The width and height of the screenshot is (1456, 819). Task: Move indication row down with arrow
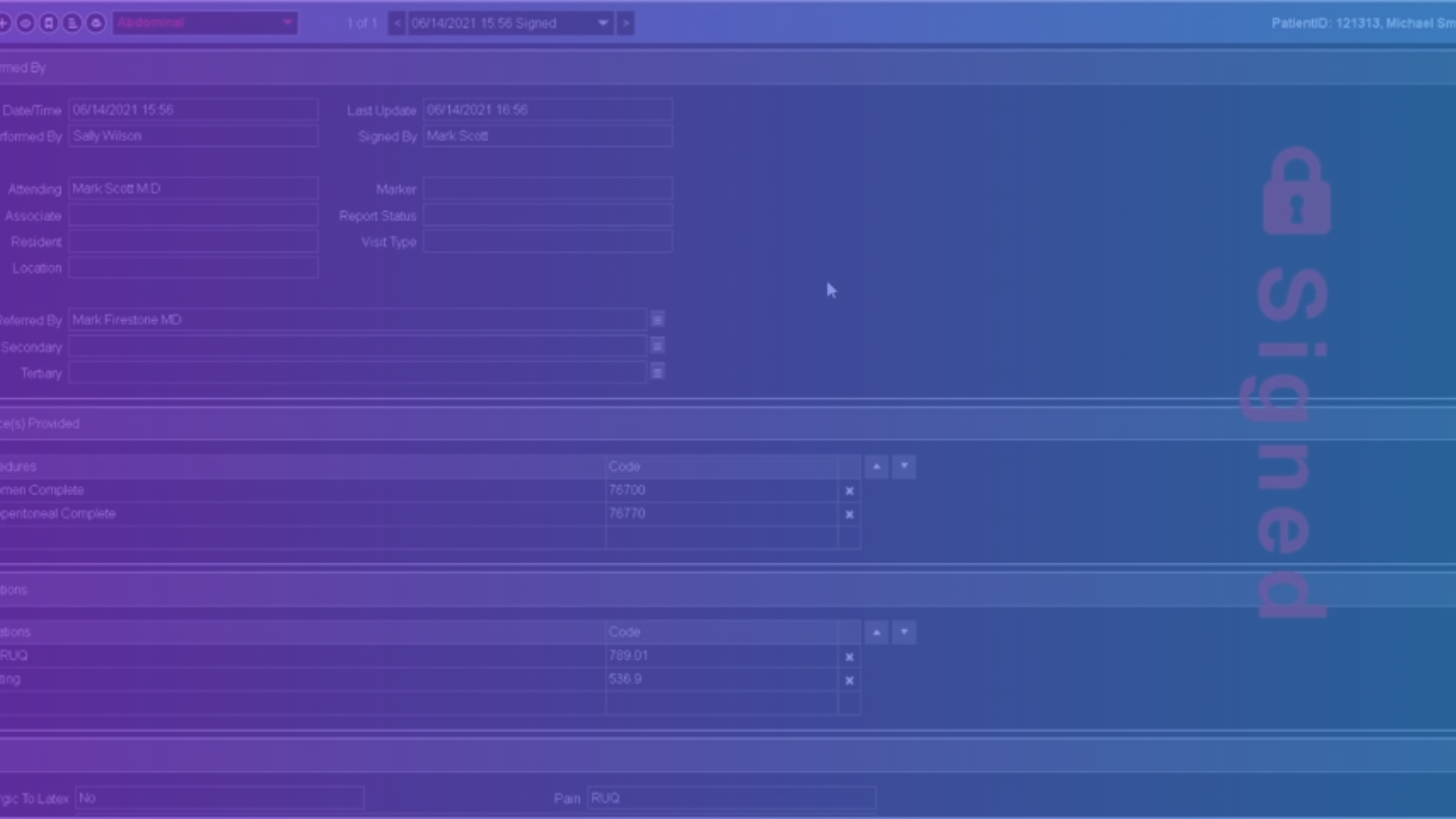pyautogui.click(x=904, y=632)
